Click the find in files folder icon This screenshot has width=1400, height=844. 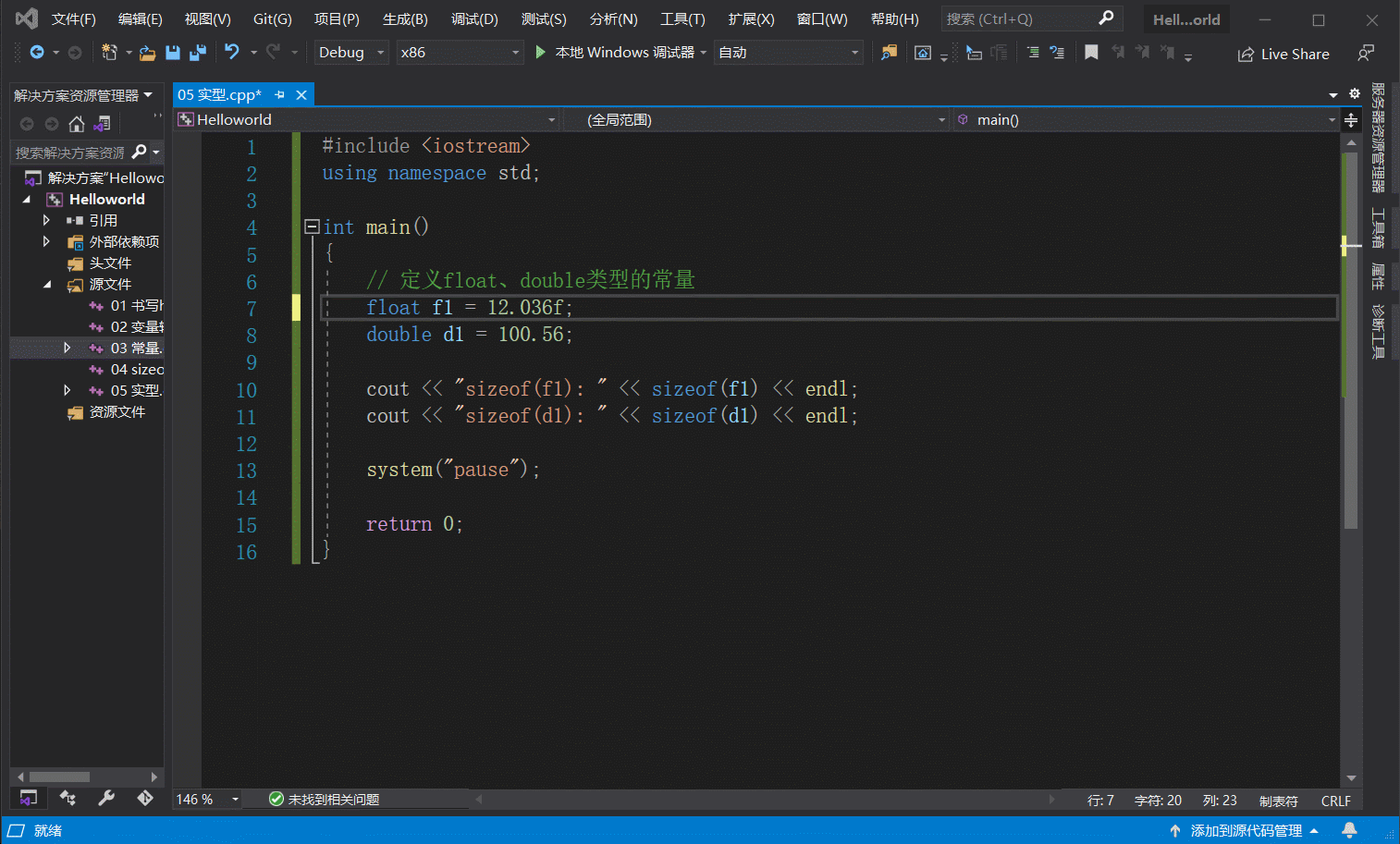coord(889,53)
